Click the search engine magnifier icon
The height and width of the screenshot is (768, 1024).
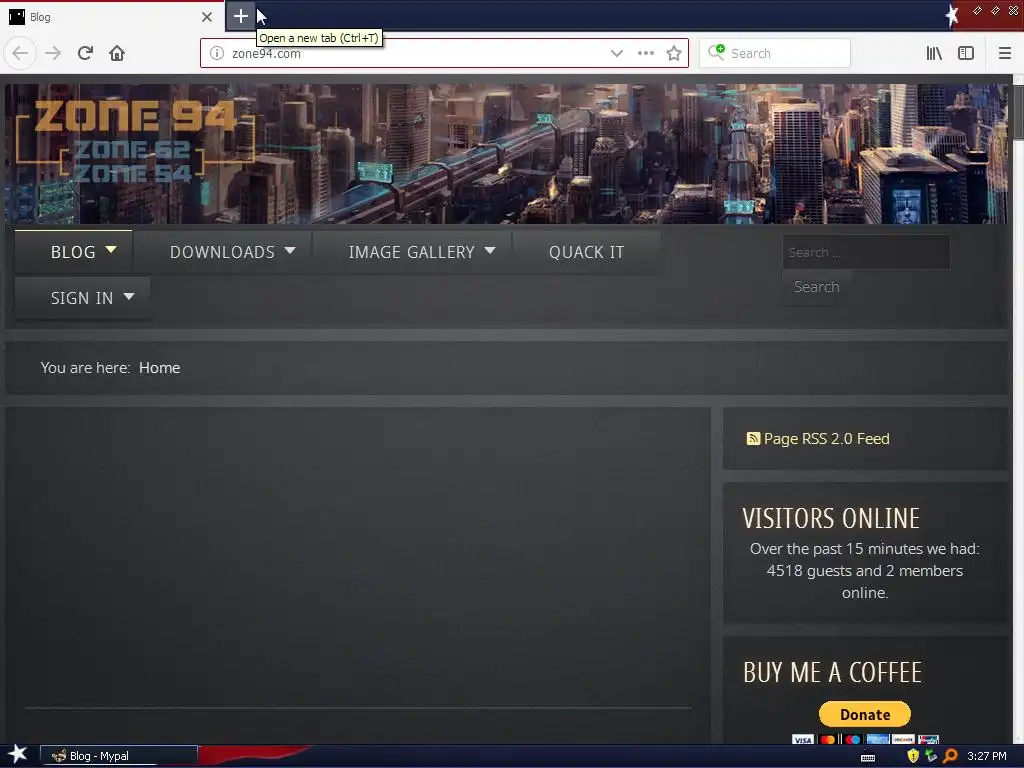point(716,52)
